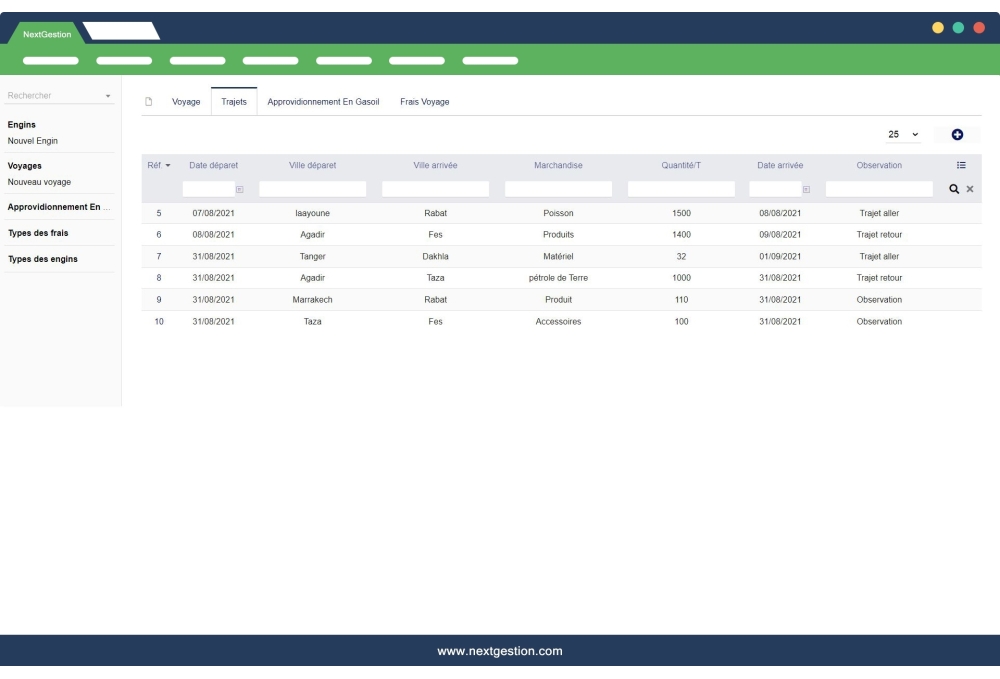
Task: Click the magnifier search filter icon
Action: [954, 189]
